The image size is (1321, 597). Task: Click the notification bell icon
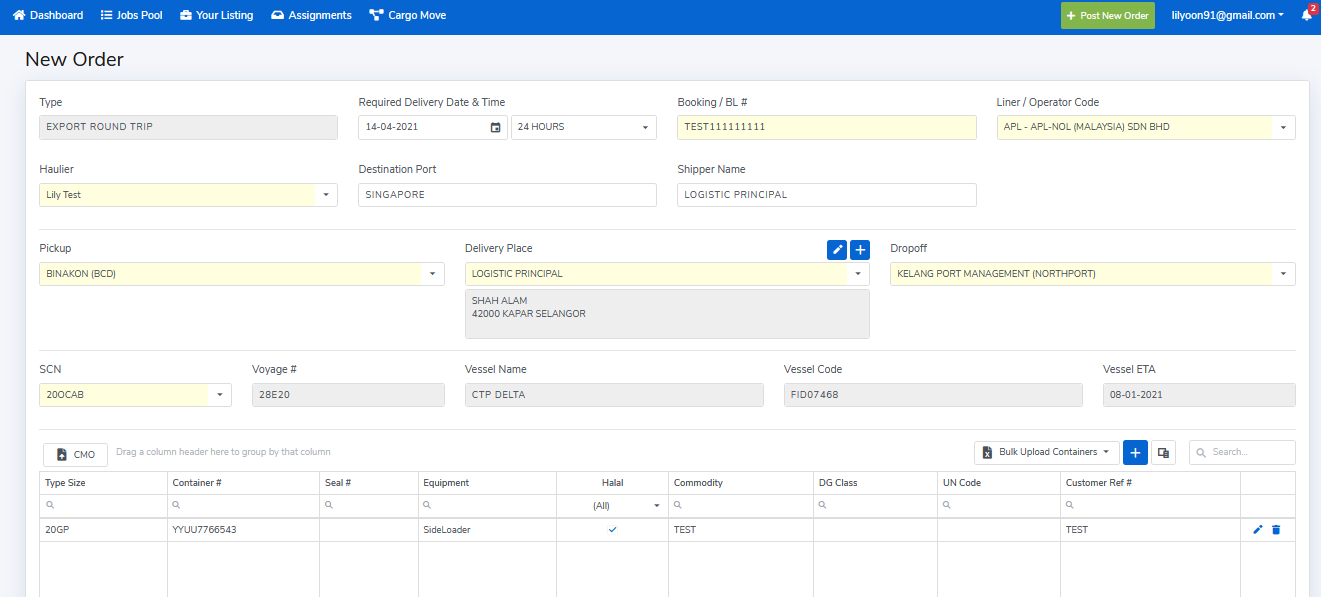tap(1306, 15)
